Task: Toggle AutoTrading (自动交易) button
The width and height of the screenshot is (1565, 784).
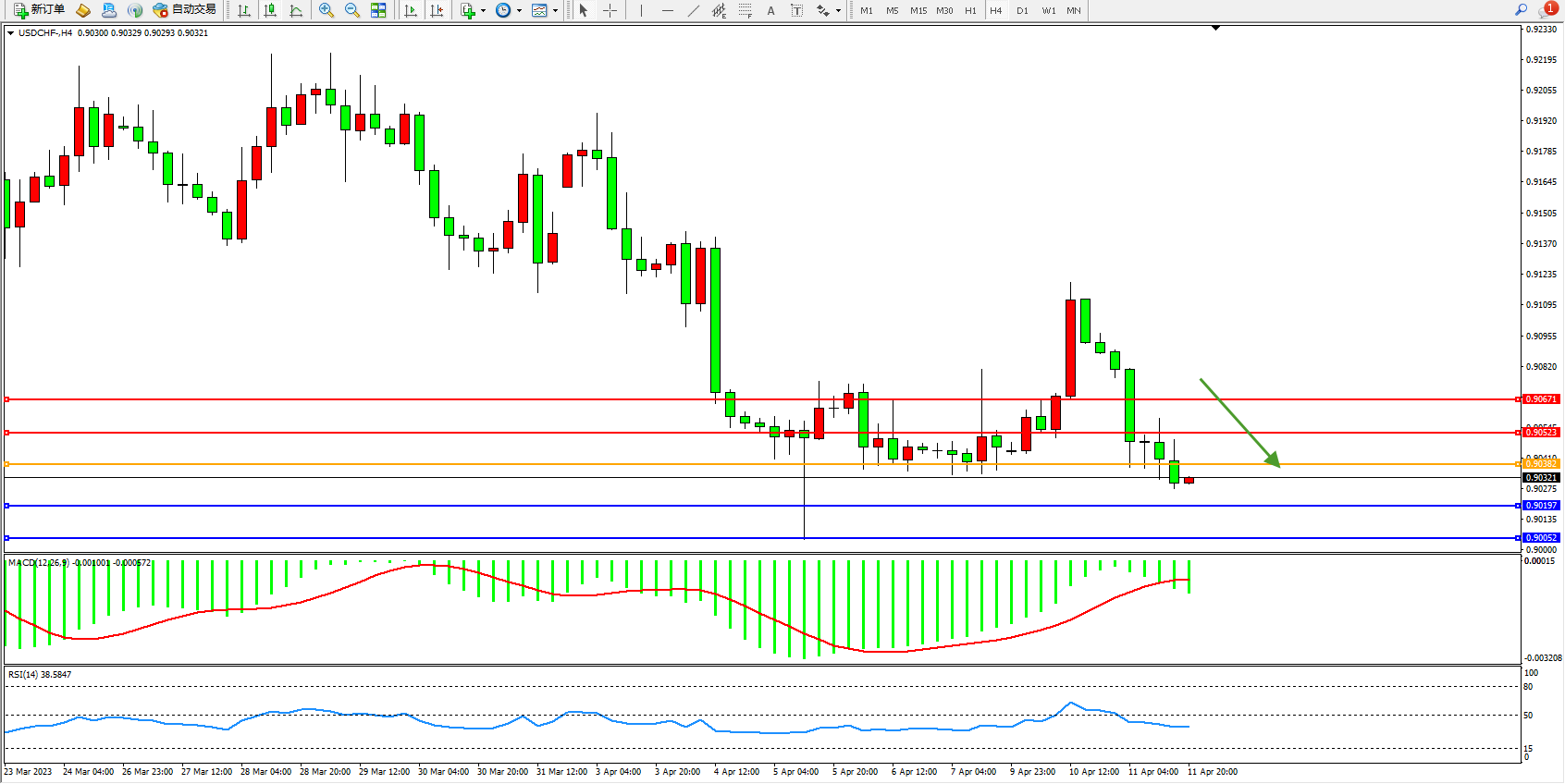Action: [x=184, y=10]
